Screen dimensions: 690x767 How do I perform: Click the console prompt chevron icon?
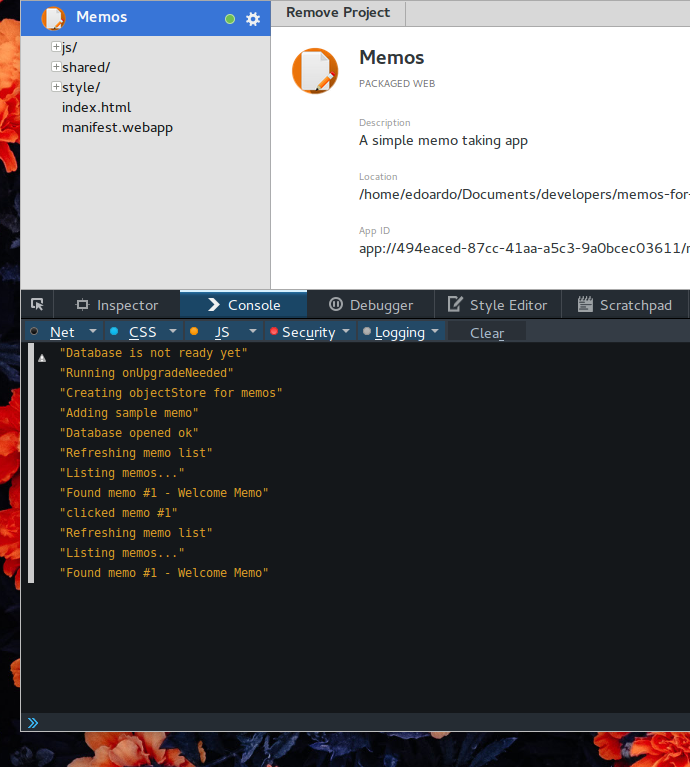pyautogui.click(x=33, y=722)
